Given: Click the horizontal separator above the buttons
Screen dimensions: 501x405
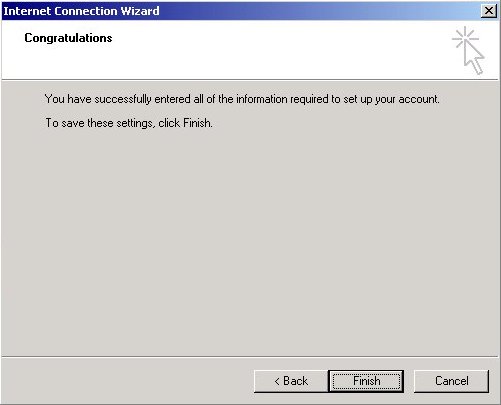Looking at the screenshot, I should pos(250,357).
